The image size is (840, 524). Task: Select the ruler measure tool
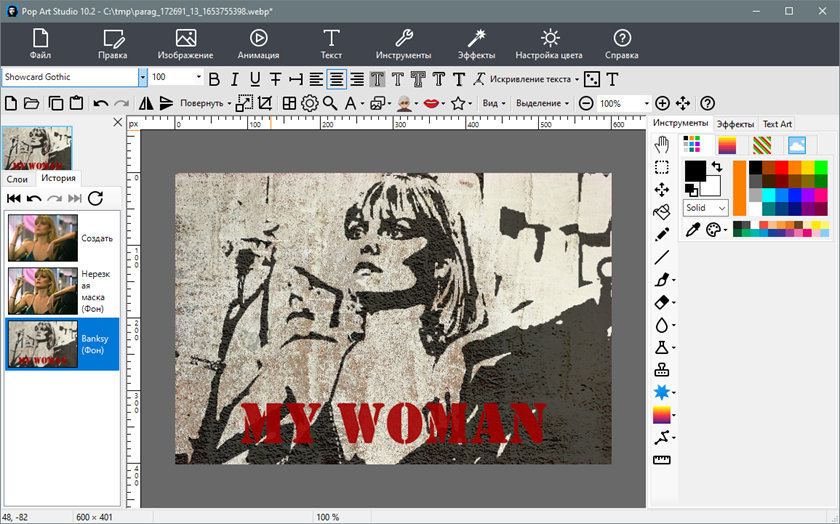point(662,460)
